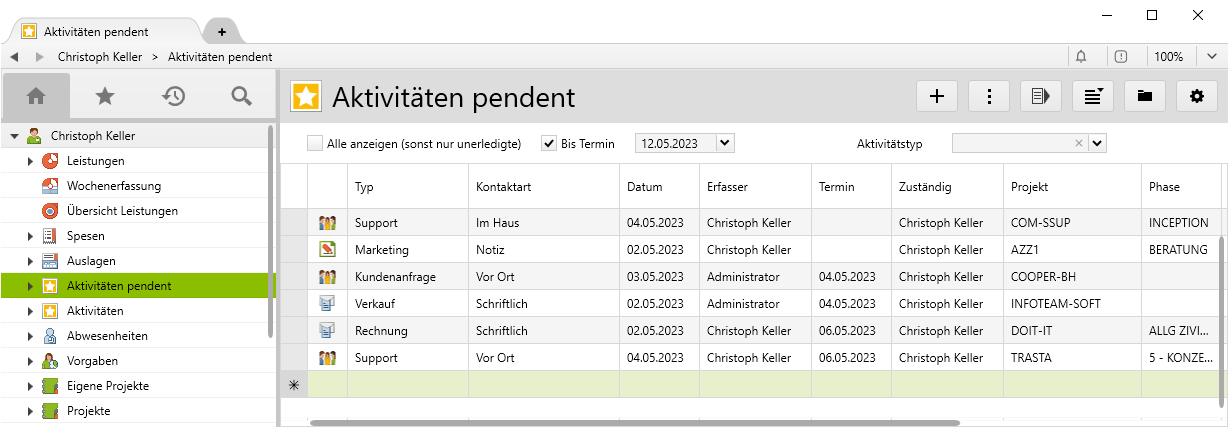Open the Aktivitätstyp dropdown arrow

coord(1098,144)
